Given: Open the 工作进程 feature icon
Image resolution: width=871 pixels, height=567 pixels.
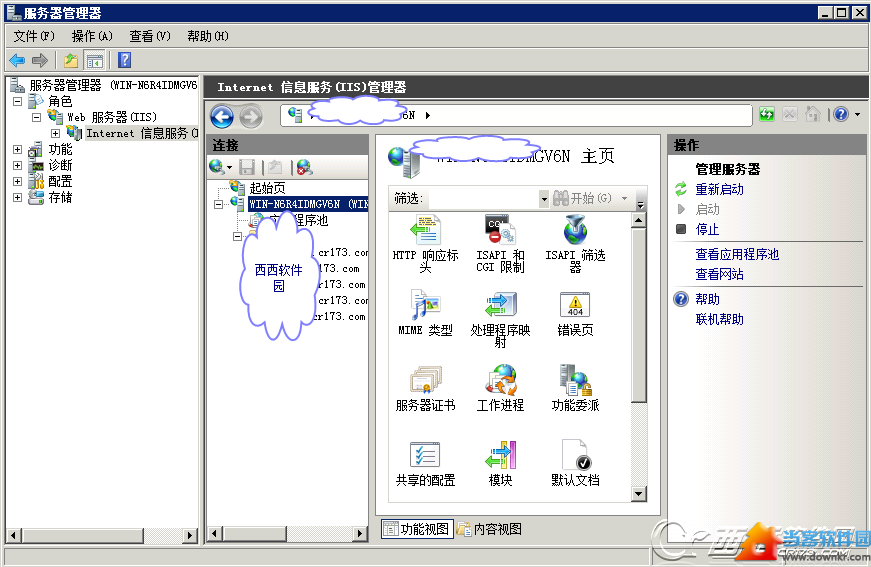Looking at the screenshot, I should (x=500, y=380).
